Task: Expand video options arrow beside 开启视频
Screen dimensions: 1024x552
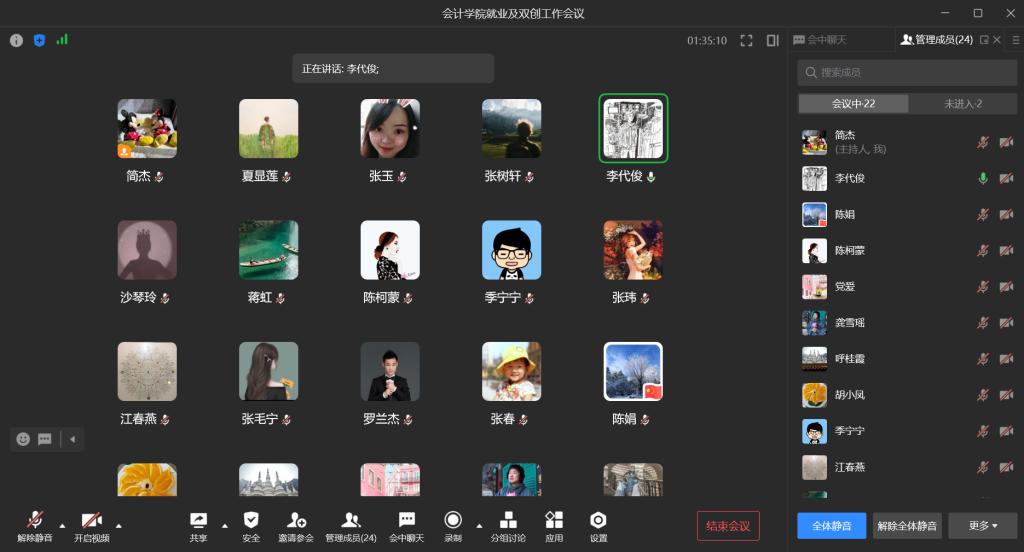Action: (119, 525)
